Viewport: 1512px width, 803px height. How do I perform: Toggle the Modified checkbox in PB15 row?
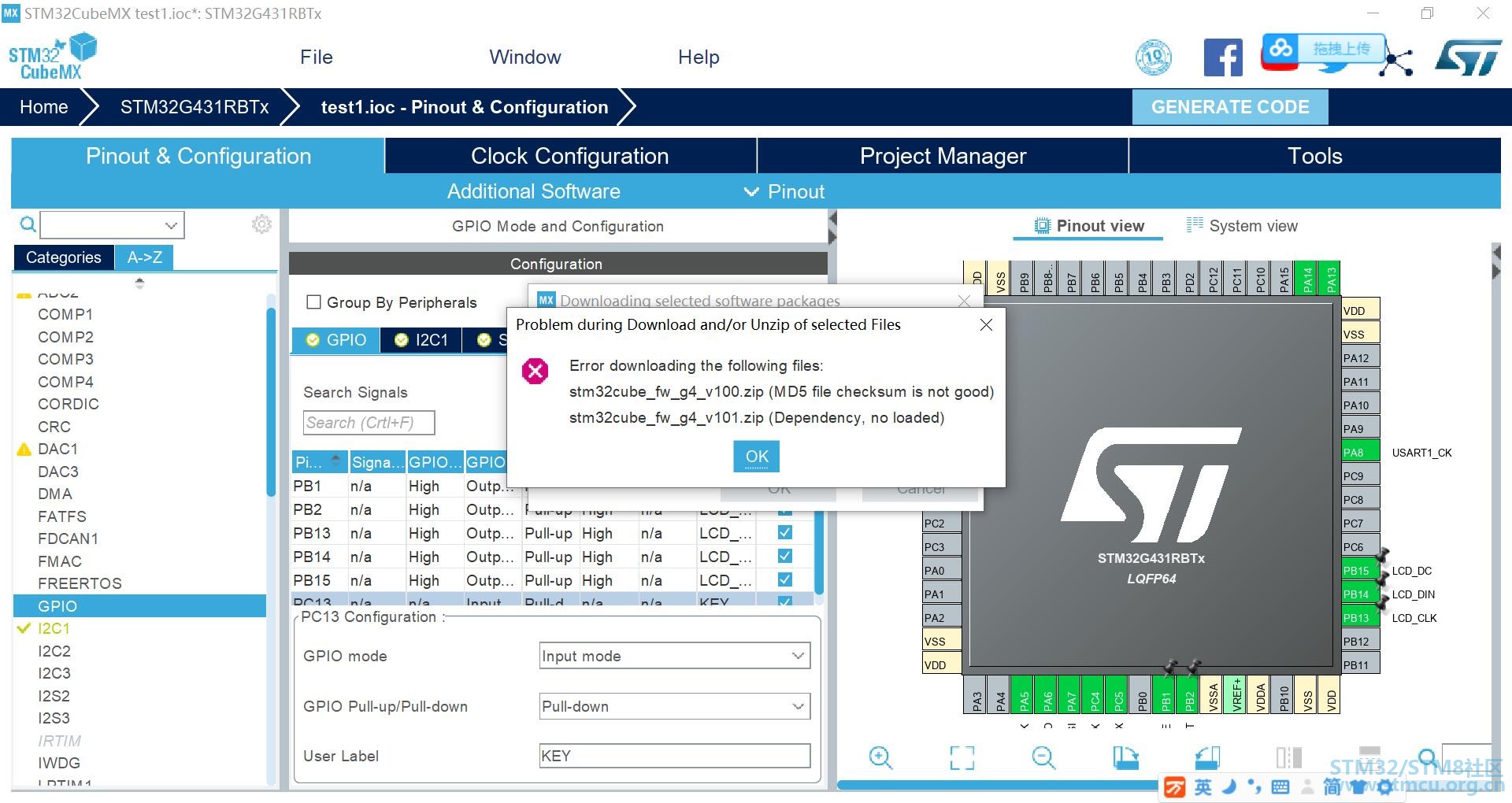[784, 580]
